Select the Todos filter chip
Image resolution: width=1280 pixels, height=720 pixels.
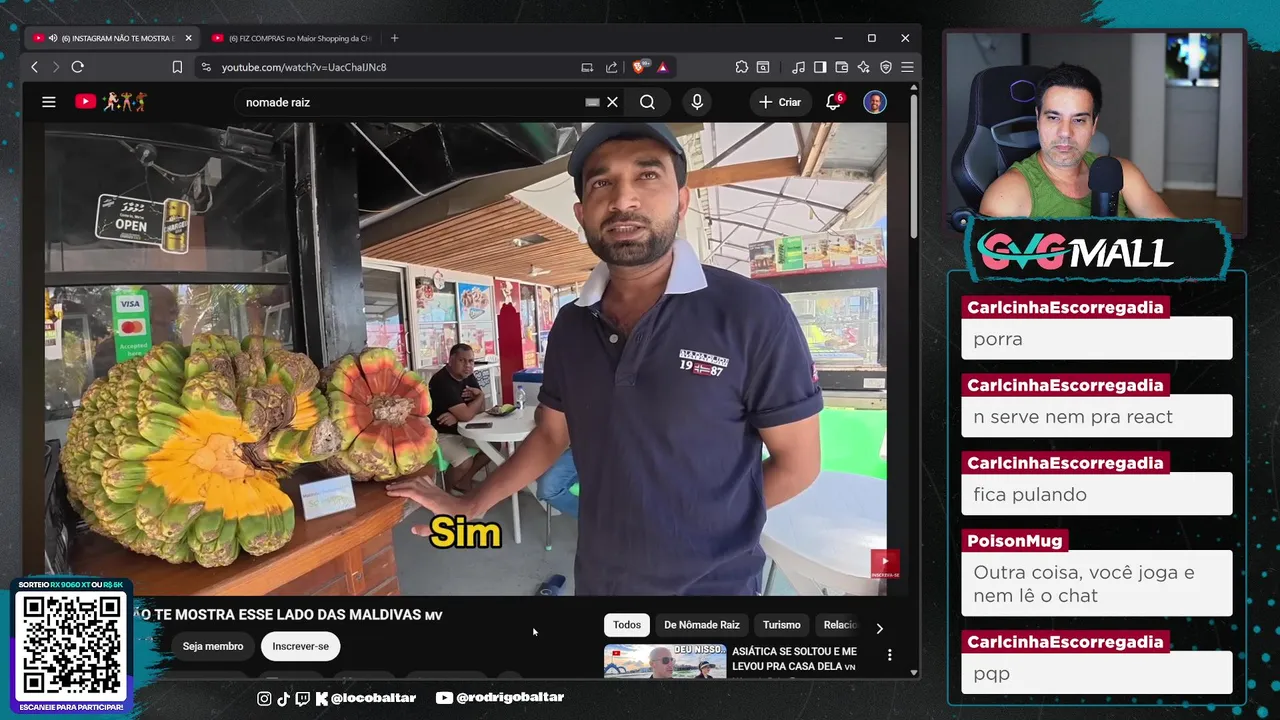[627, 625]
